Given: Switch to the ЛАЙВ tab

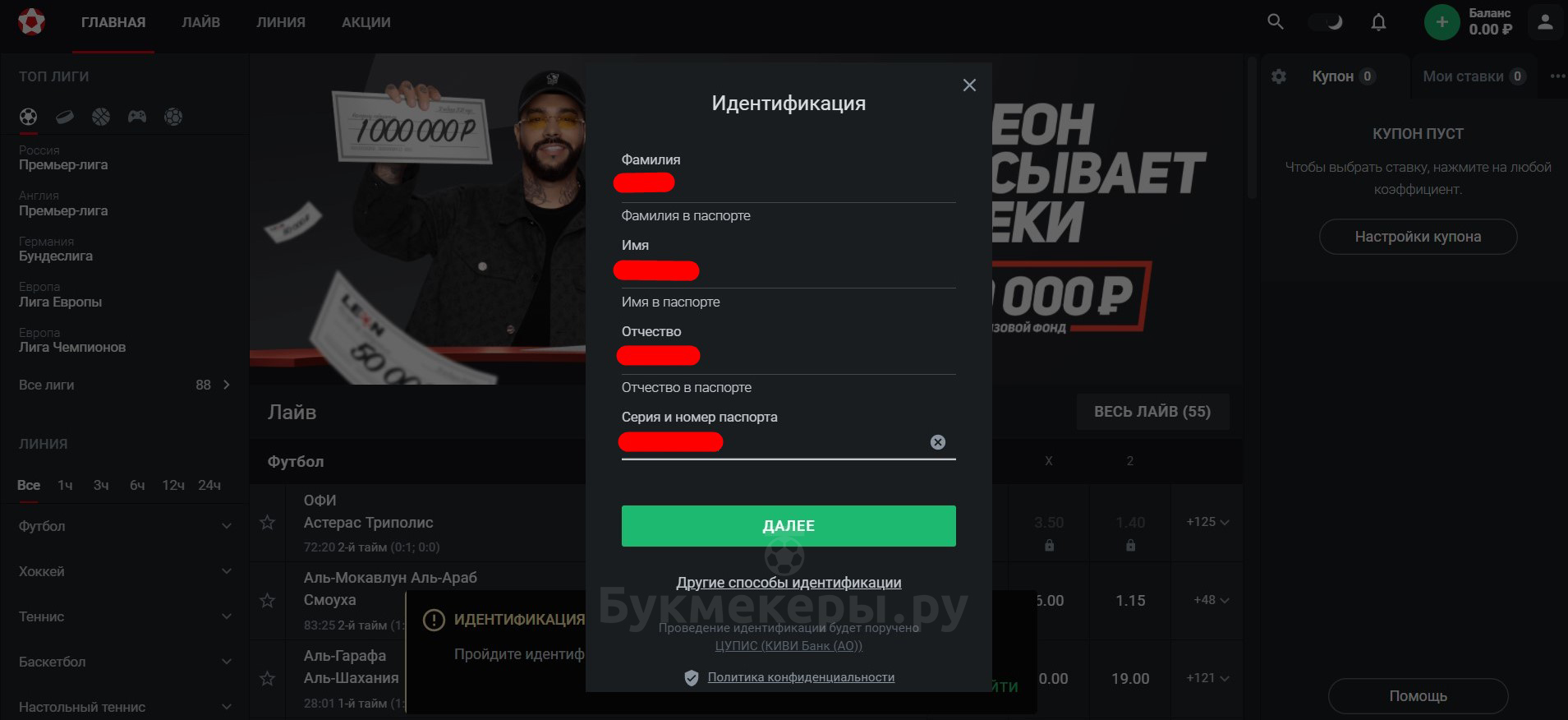Looking at the screenshot, I should pyautogui.click(x=200, y=22).
